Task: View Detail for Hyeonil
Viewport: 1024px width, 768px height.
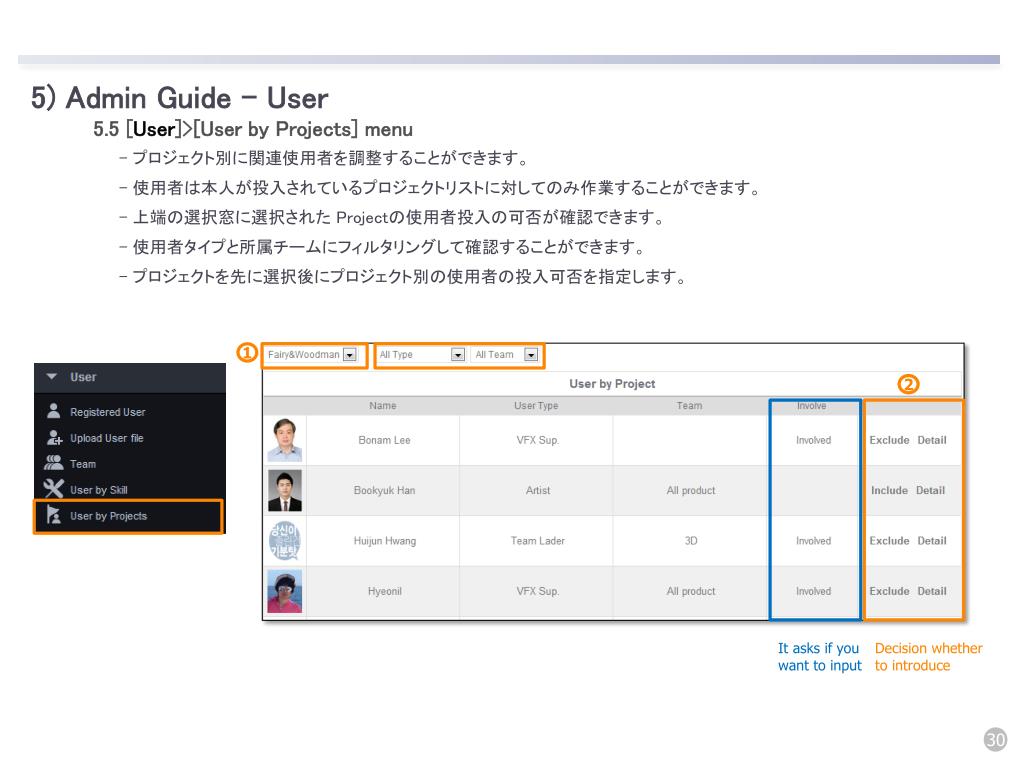Action: [932, 591]
